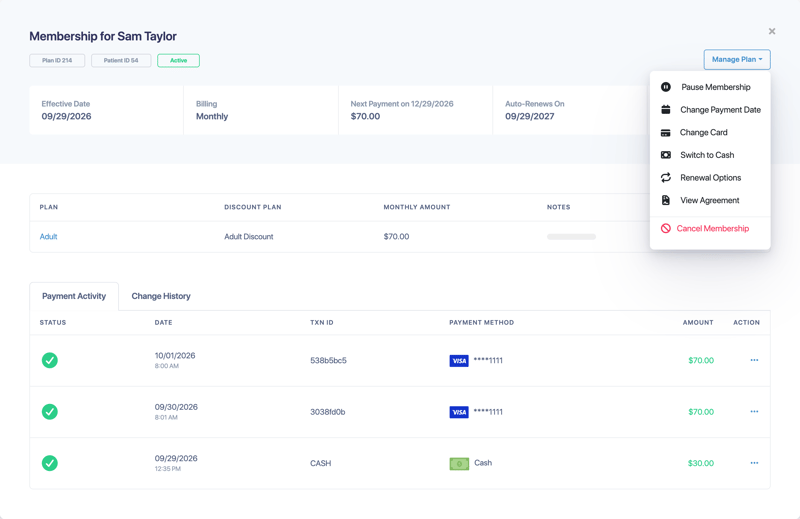800x519 pixels.
Task: Select Switch to Cash option
Action: [710, 155]
